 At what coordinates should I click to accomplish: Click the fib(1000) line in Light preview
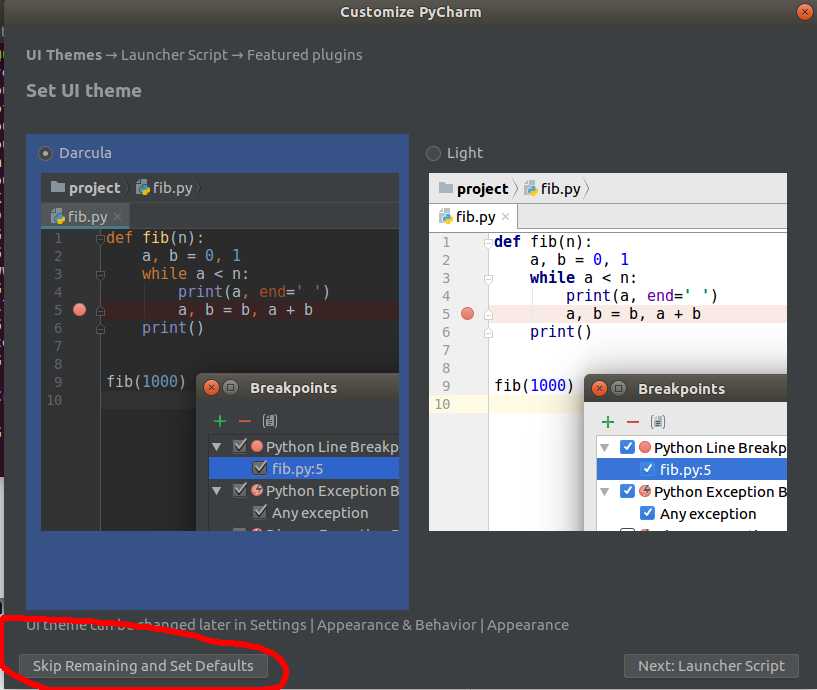[x=534, y=386]
